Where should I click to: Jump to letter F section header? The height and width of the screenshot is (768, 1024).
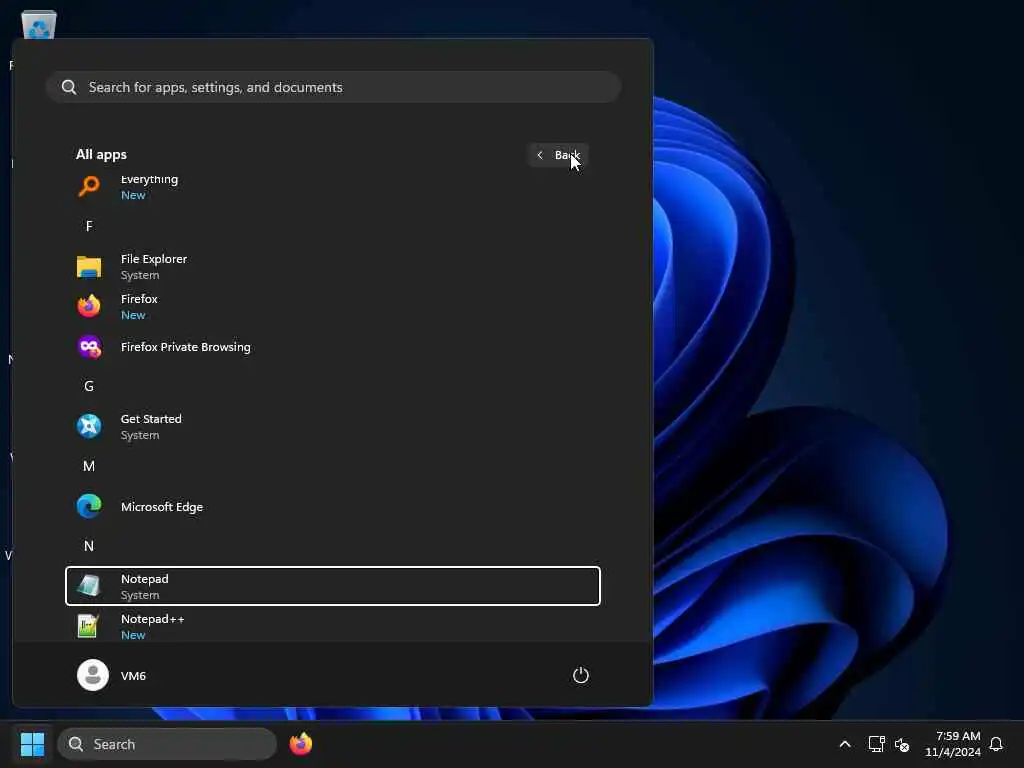coord(89,226)
